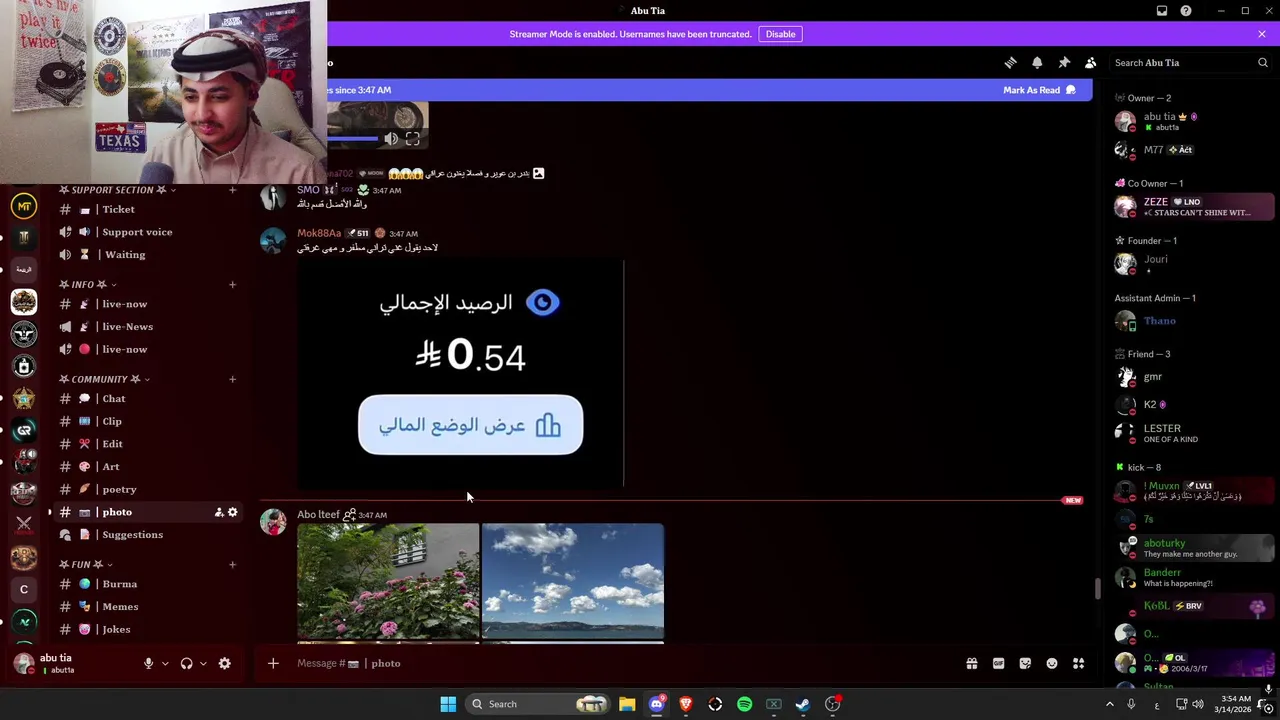Open the Edit channel
Viewport: 1280px width, 720px height.
click(x=148, y=444)
